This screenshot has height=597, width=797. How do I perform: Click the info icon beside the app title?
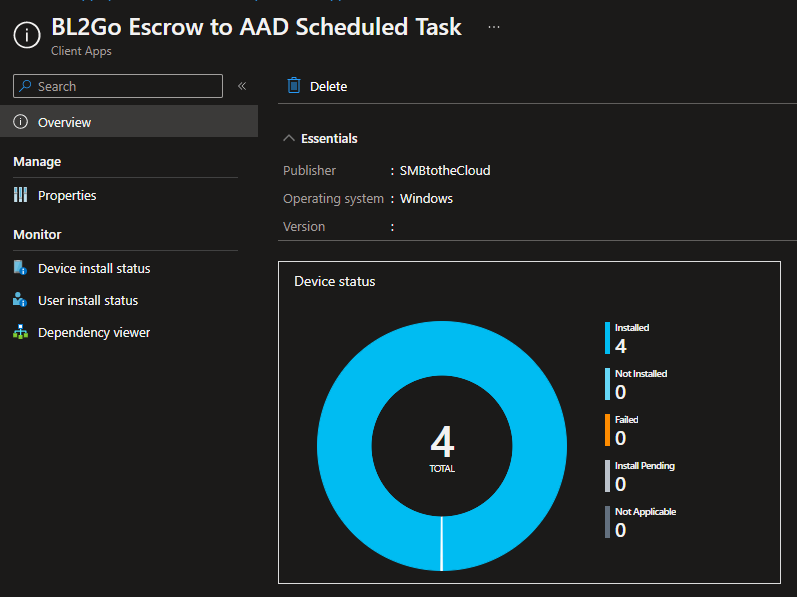coord(27,35)
